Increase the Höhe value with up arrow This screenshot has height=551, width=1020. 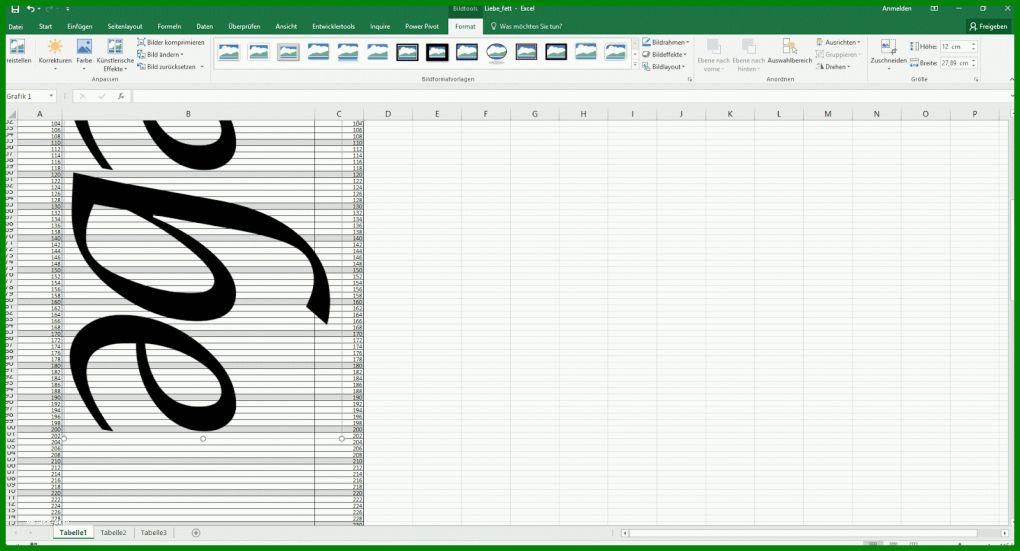point(974,44)
